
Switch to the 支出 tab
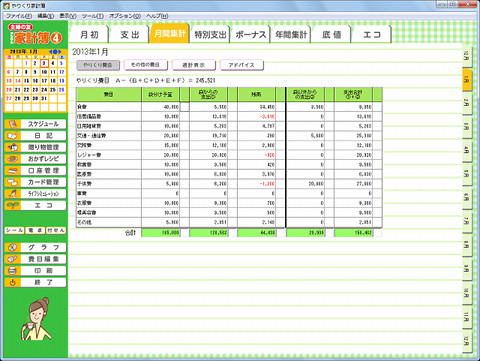[129, 34]
